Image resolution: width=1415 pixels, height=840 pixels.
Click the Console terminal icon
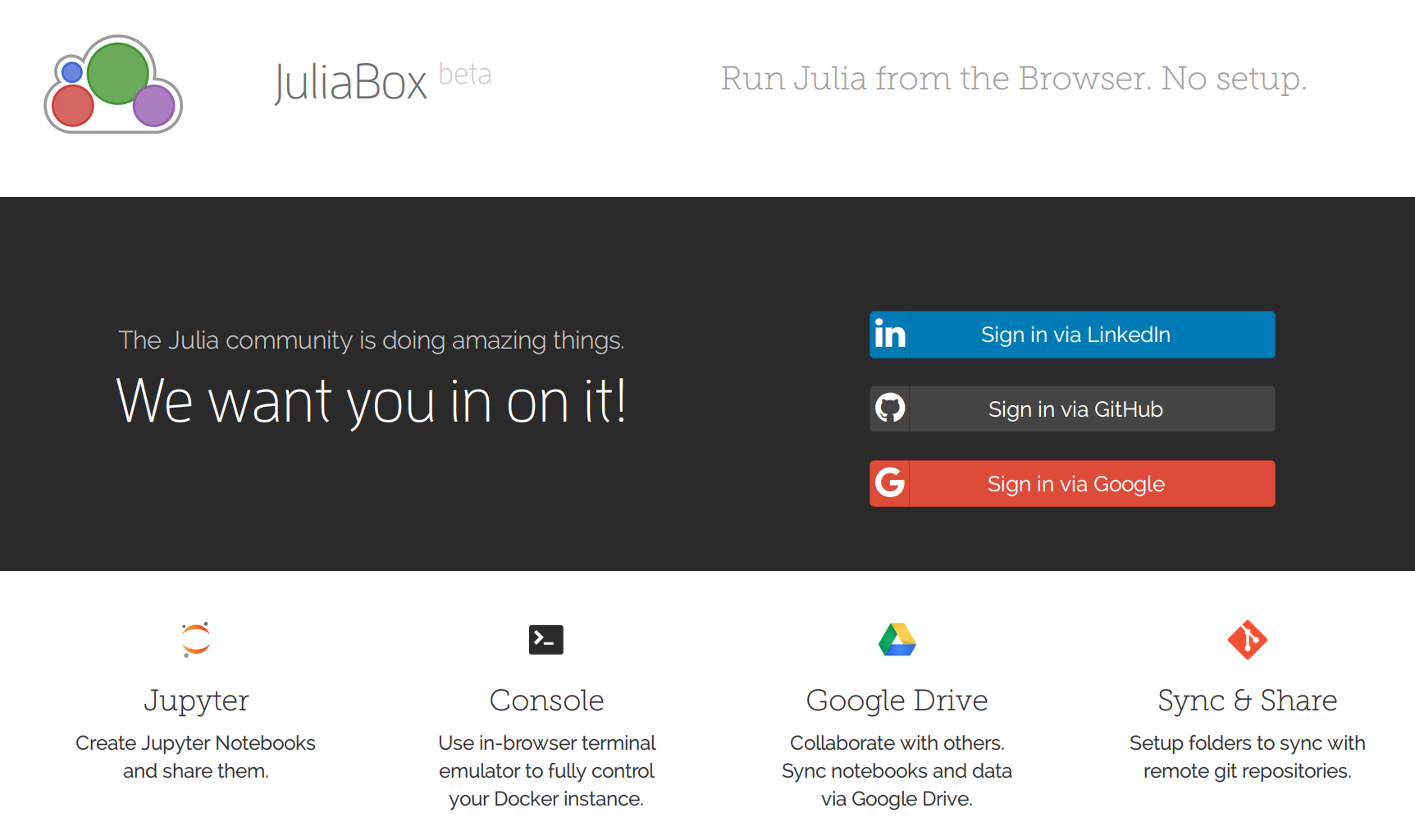[x=546, y=639]
